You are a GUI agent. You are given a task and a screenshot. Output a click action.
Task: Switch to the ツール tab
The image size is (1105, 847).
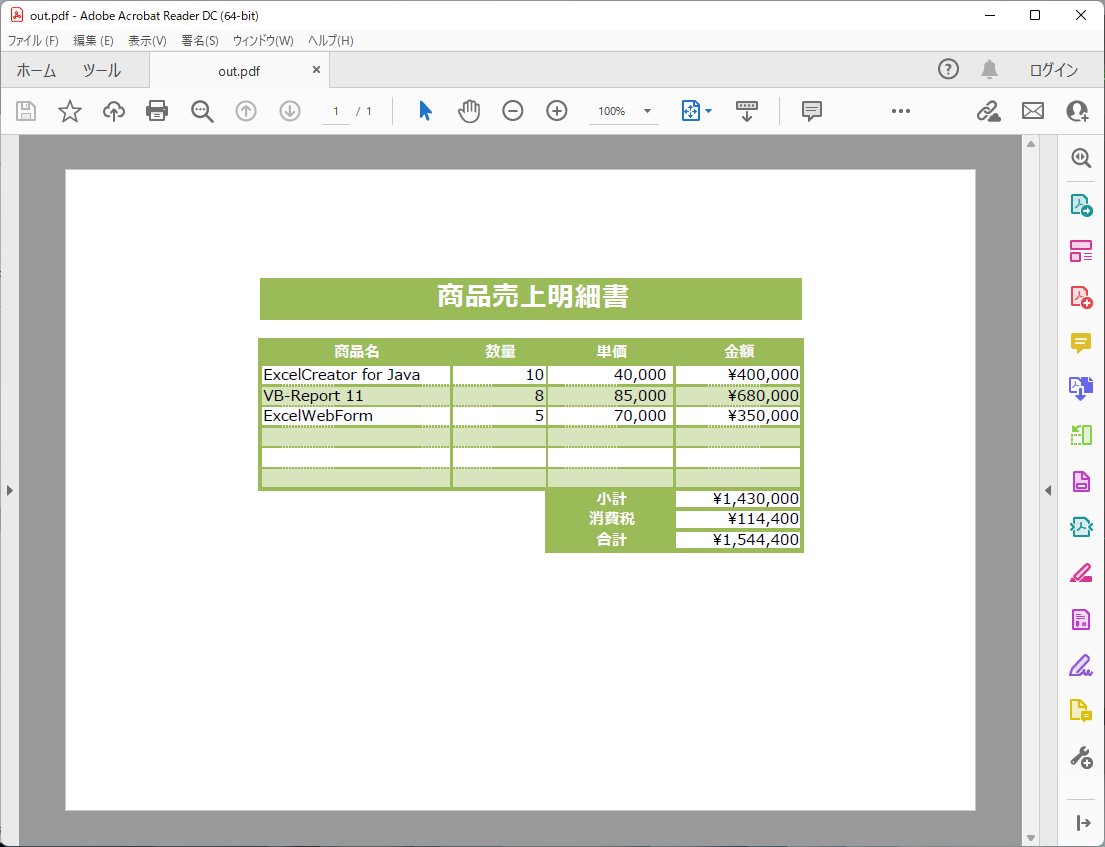[102, 70]
